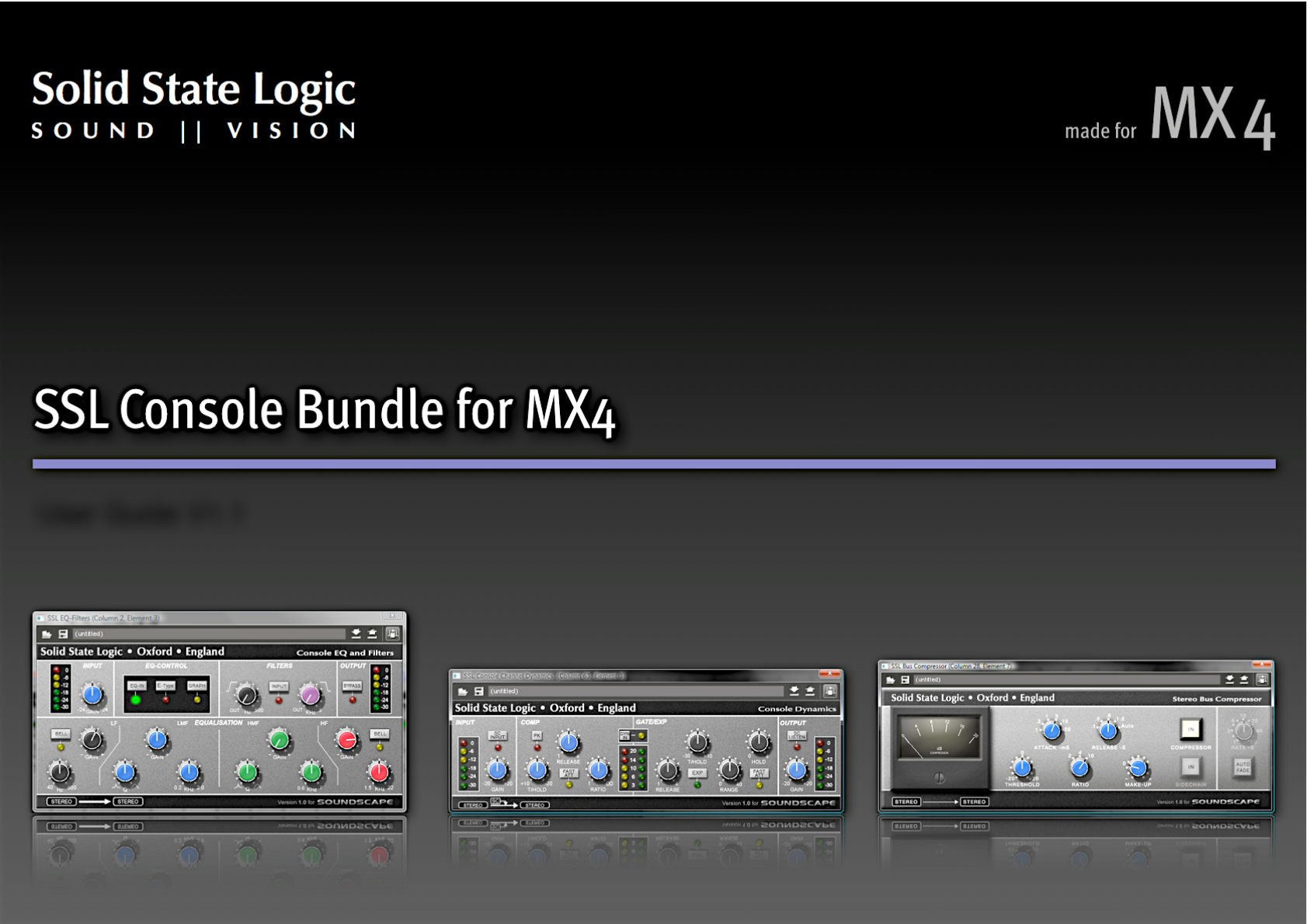Click the ATTACK knob on Bus Compressor
The image size is (1307, 924).
coord(1052,731)
